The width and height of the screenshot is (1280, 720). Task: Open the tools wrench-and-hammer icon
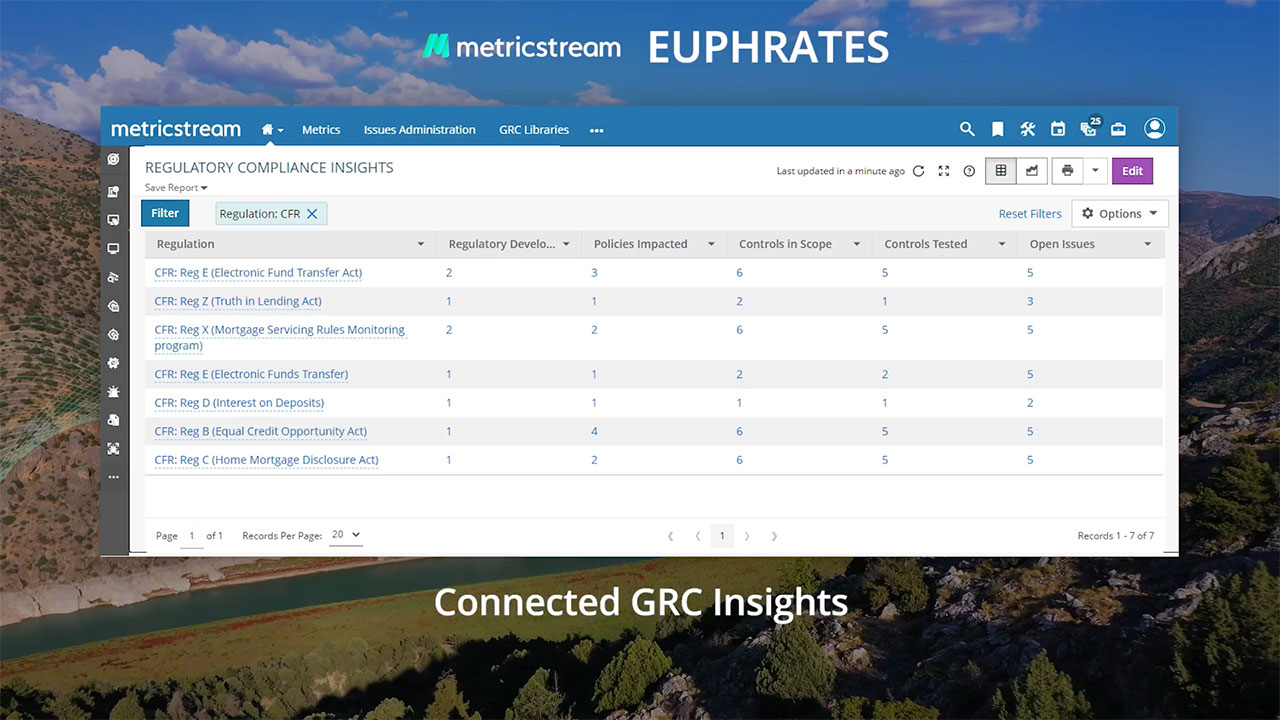pos(1027,129)
